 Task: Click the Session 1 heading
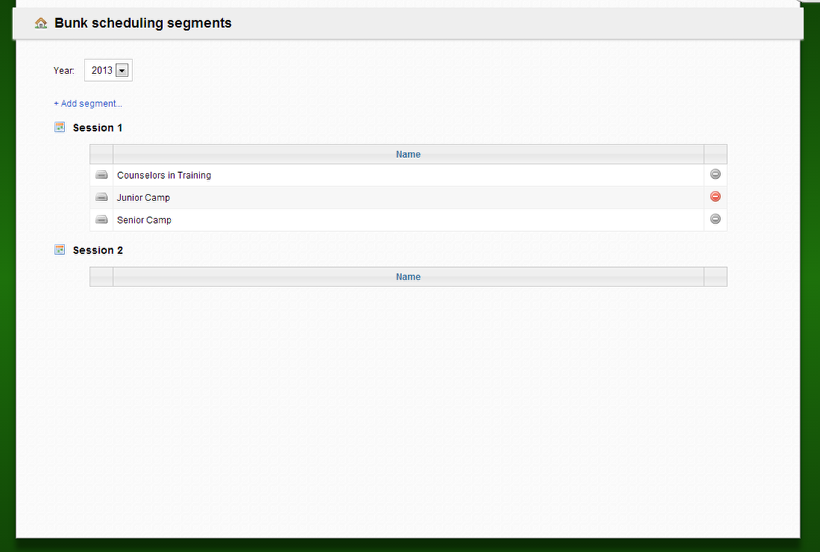click(97, 128)
